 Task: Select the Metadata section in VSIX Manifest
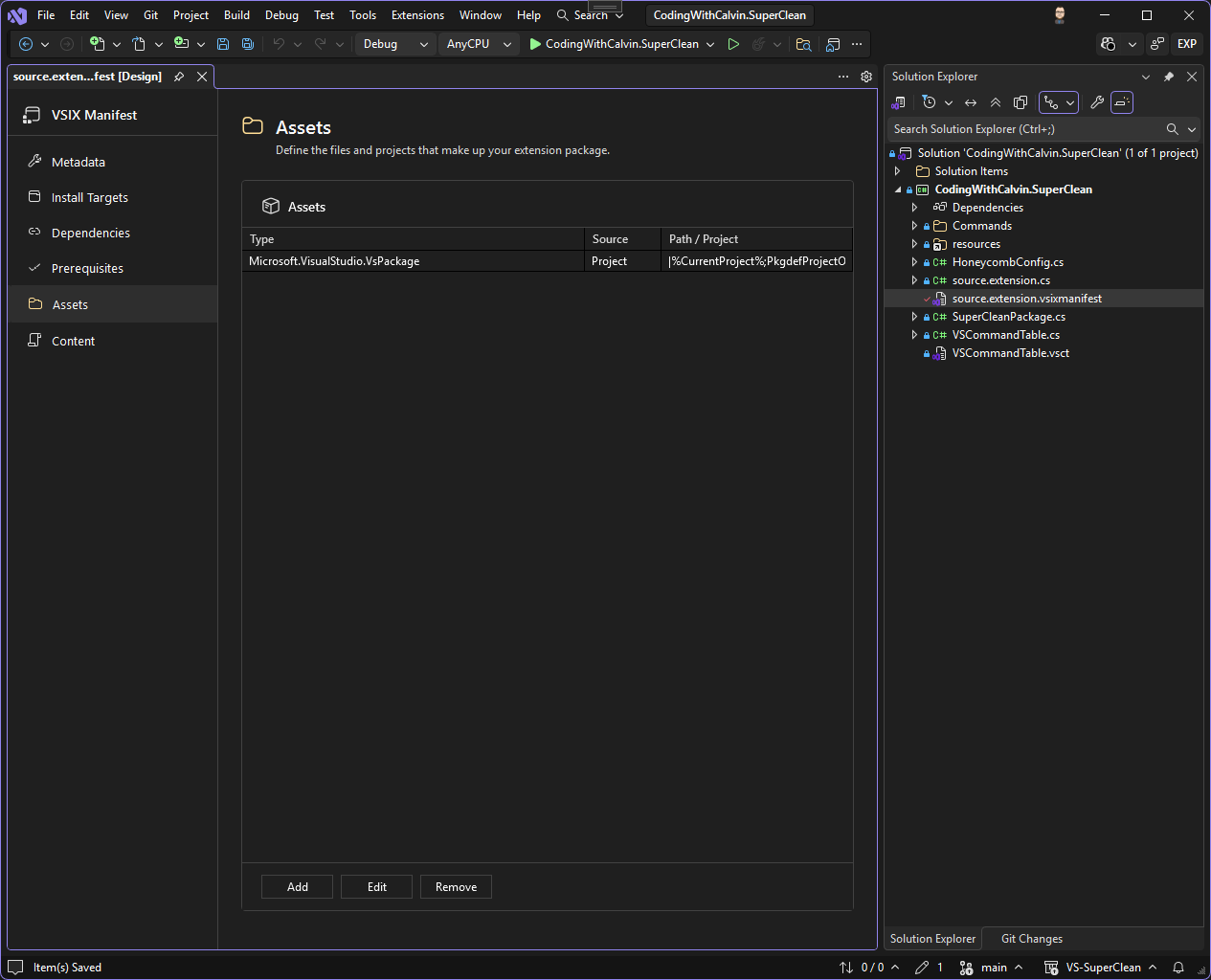coord(78,162)
